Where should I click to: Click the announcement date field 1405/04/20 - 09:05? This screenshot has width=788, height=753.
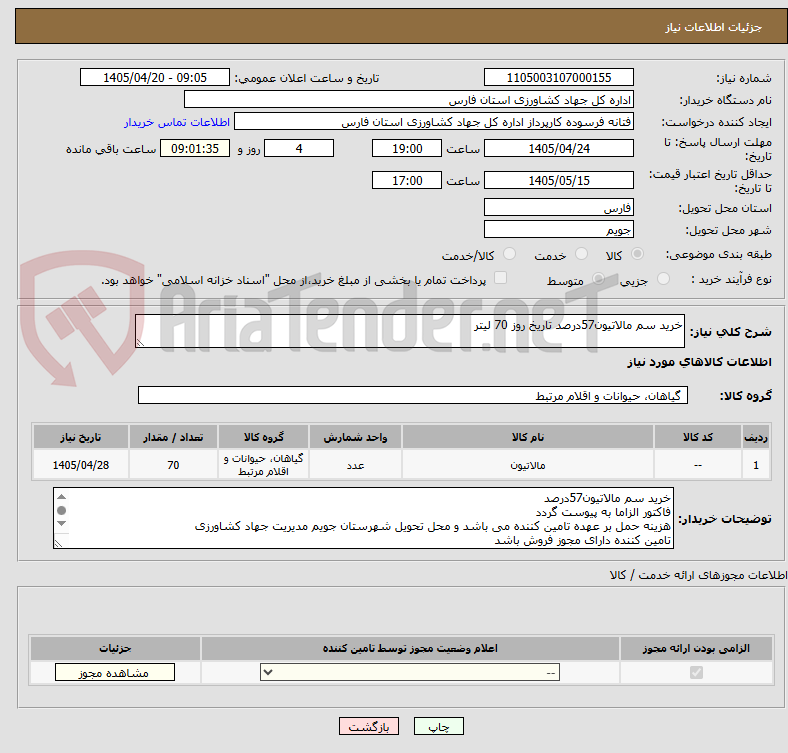(x=155, y=77)
